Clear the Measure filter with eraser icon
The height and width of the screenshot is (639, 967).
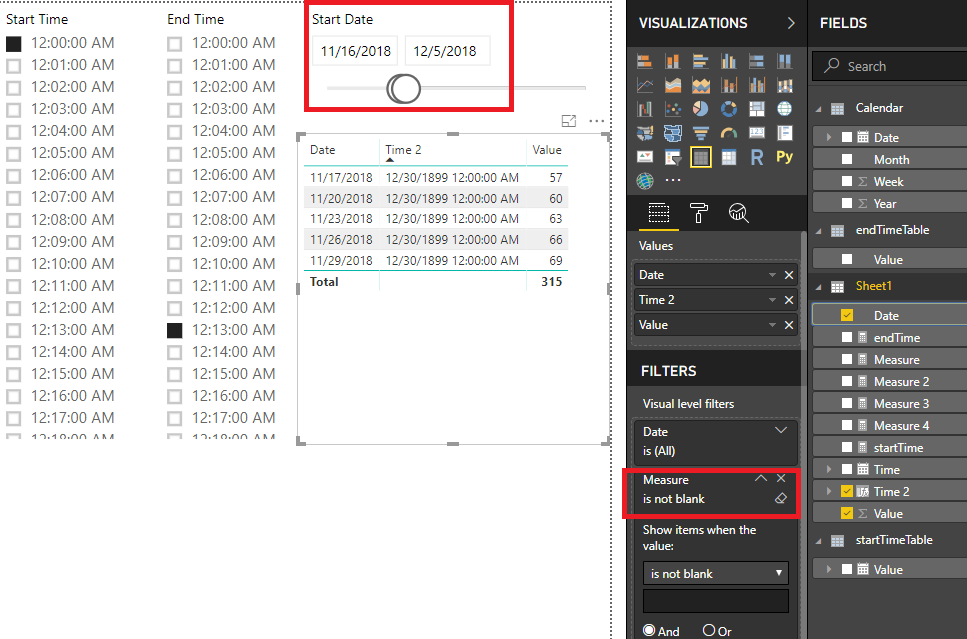point(781,498)
